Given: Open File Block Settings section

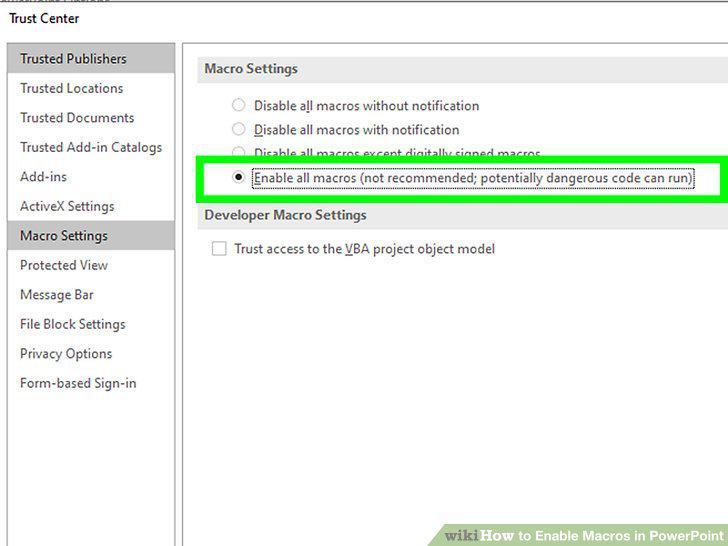Looking at the screenshot, I should [x=91, y=324].
